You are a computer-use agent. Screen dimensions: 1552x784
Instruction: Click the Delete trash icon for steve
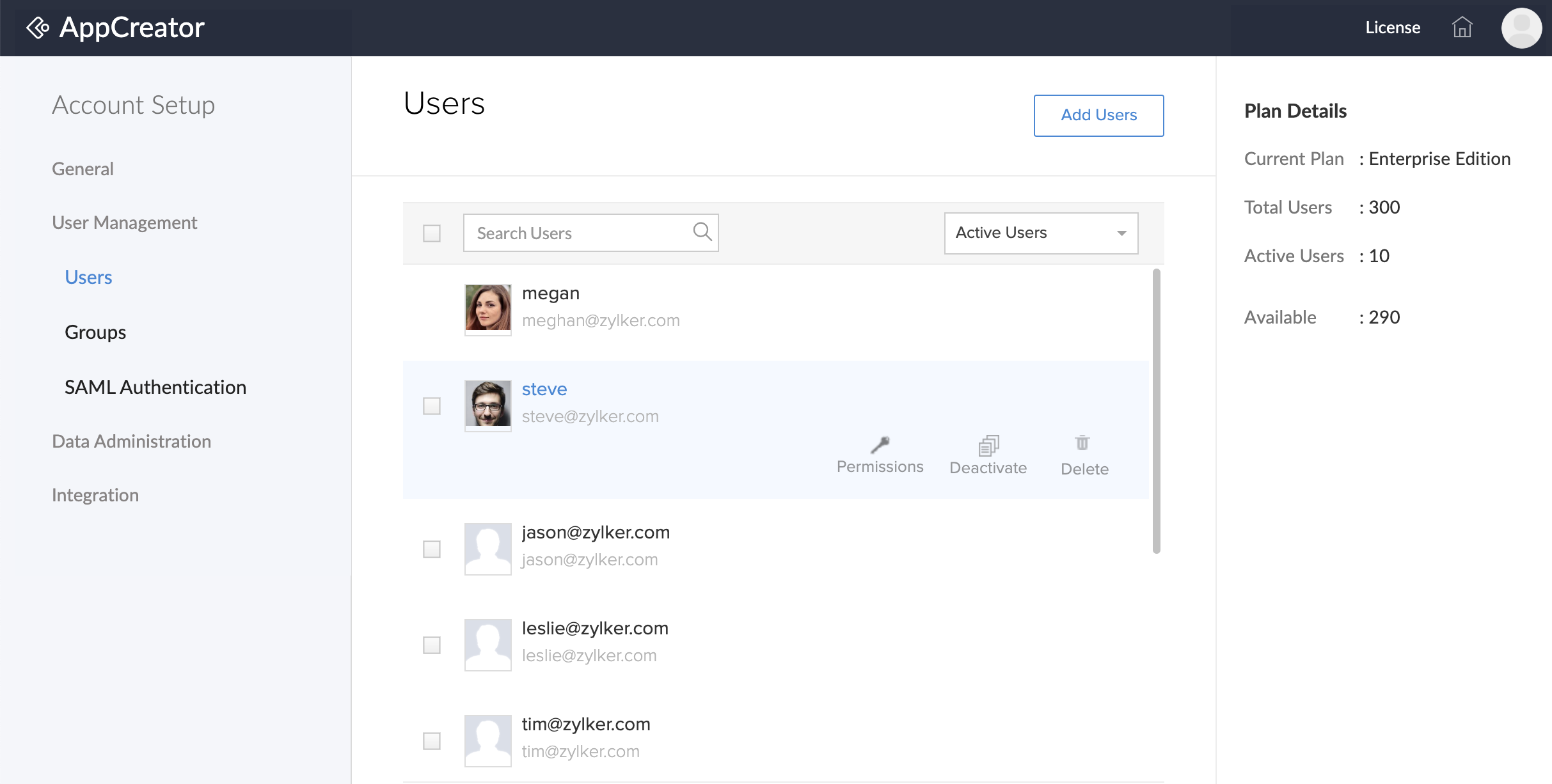(x=1082, y=444)
